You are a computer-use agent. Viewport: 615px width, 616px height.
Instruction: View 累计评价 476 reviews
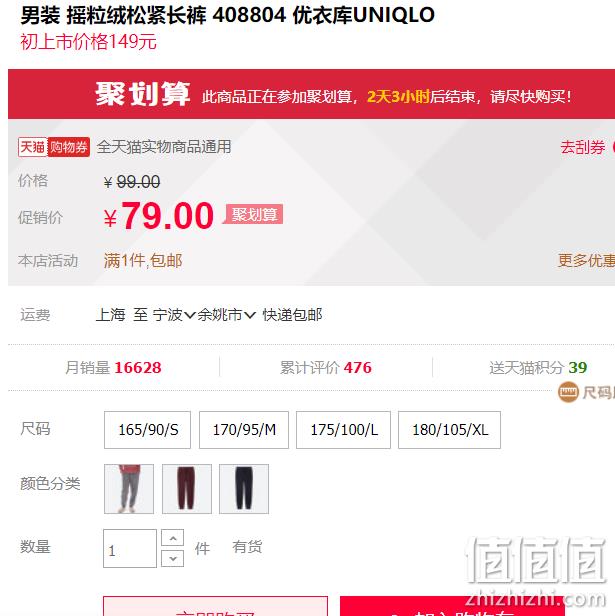point(326,368)
